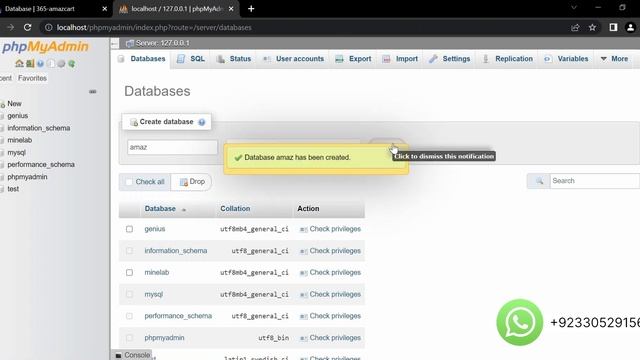
Task: Sort by Database column header
Action: pyautogui.click(x=160, y=209)
